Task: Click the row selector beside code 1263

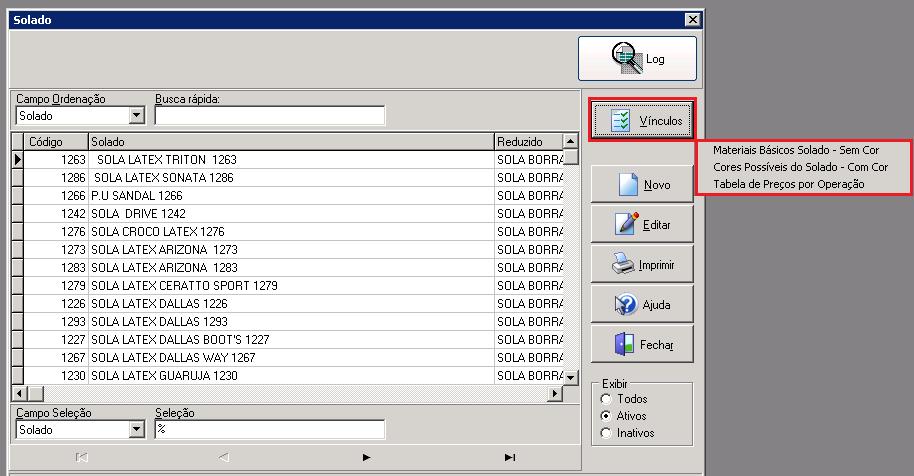Action: (17, 160)
